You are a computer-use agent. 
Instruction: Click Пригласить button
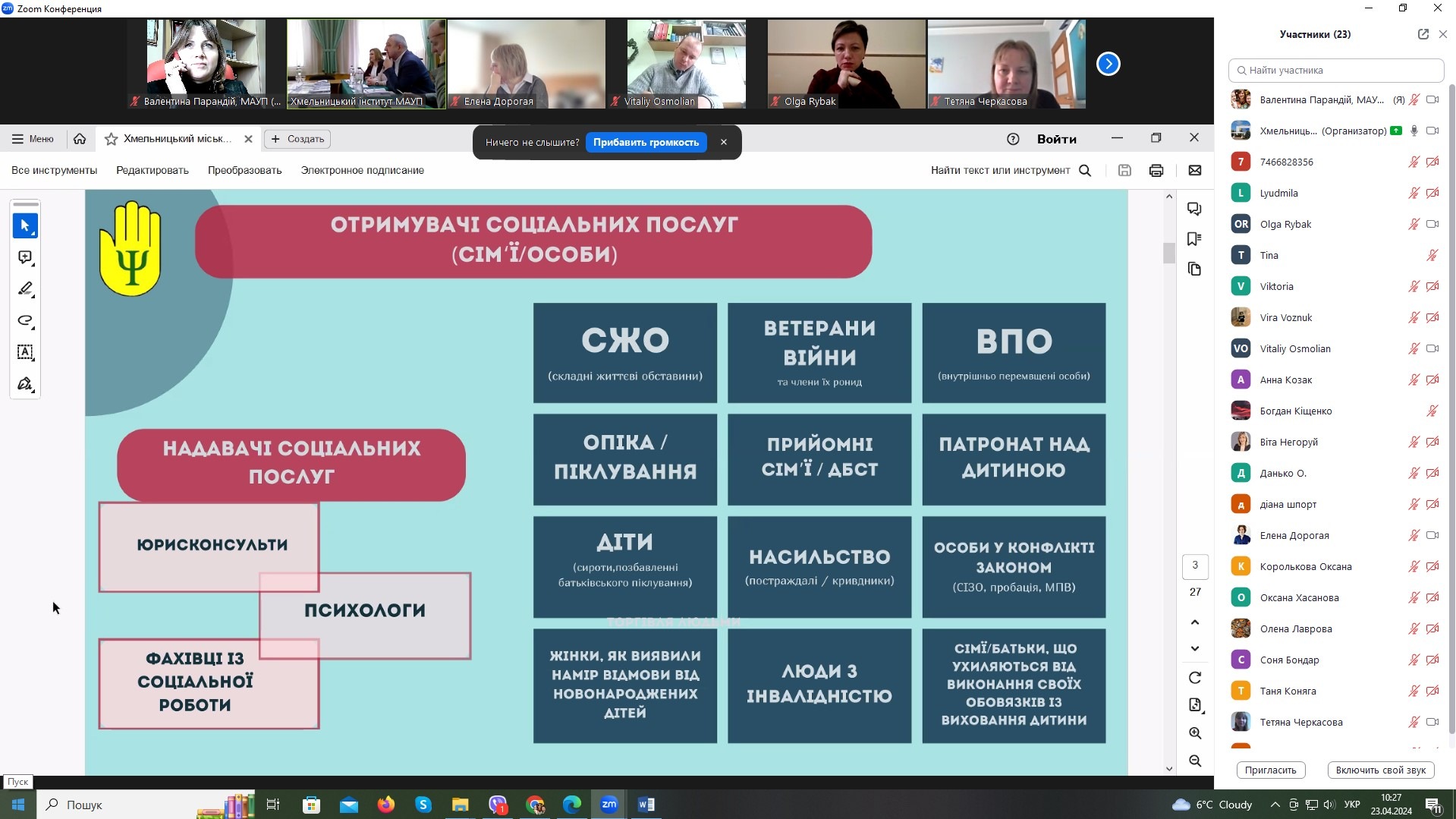(x=1271, y=770)
